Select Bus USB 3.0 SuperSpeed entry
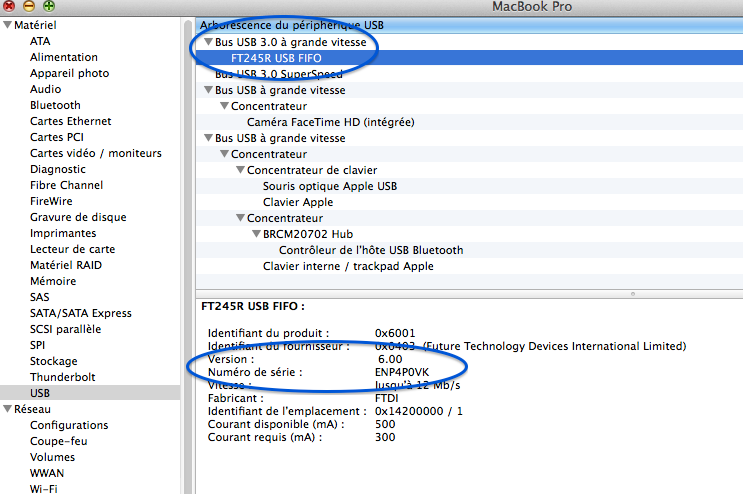Viewport: 743px width, 494px height. coord(278,74)
